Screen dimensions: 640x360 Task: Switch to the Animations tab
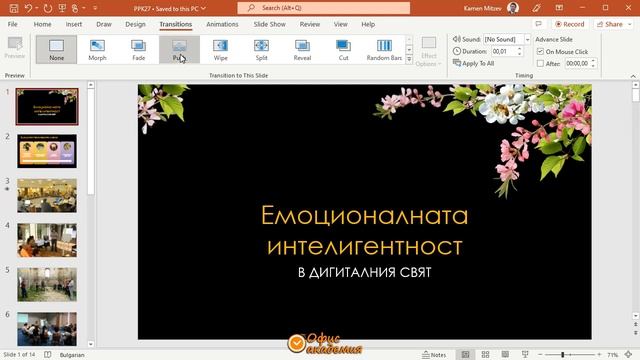222,24
